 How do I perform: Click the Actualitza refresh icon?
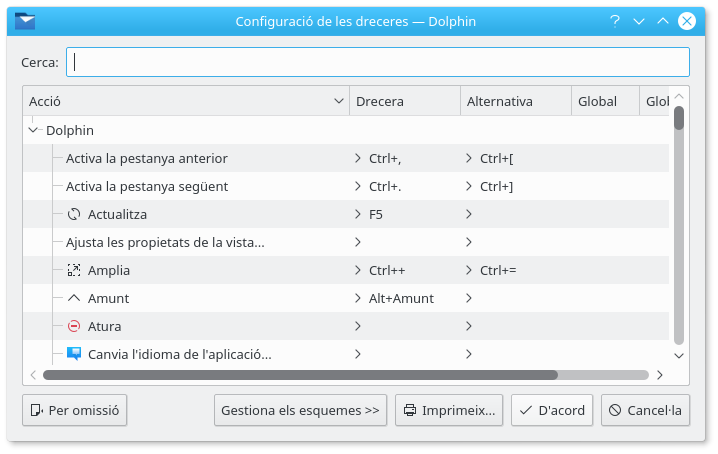pyautogui.click(x=74, y=214)
